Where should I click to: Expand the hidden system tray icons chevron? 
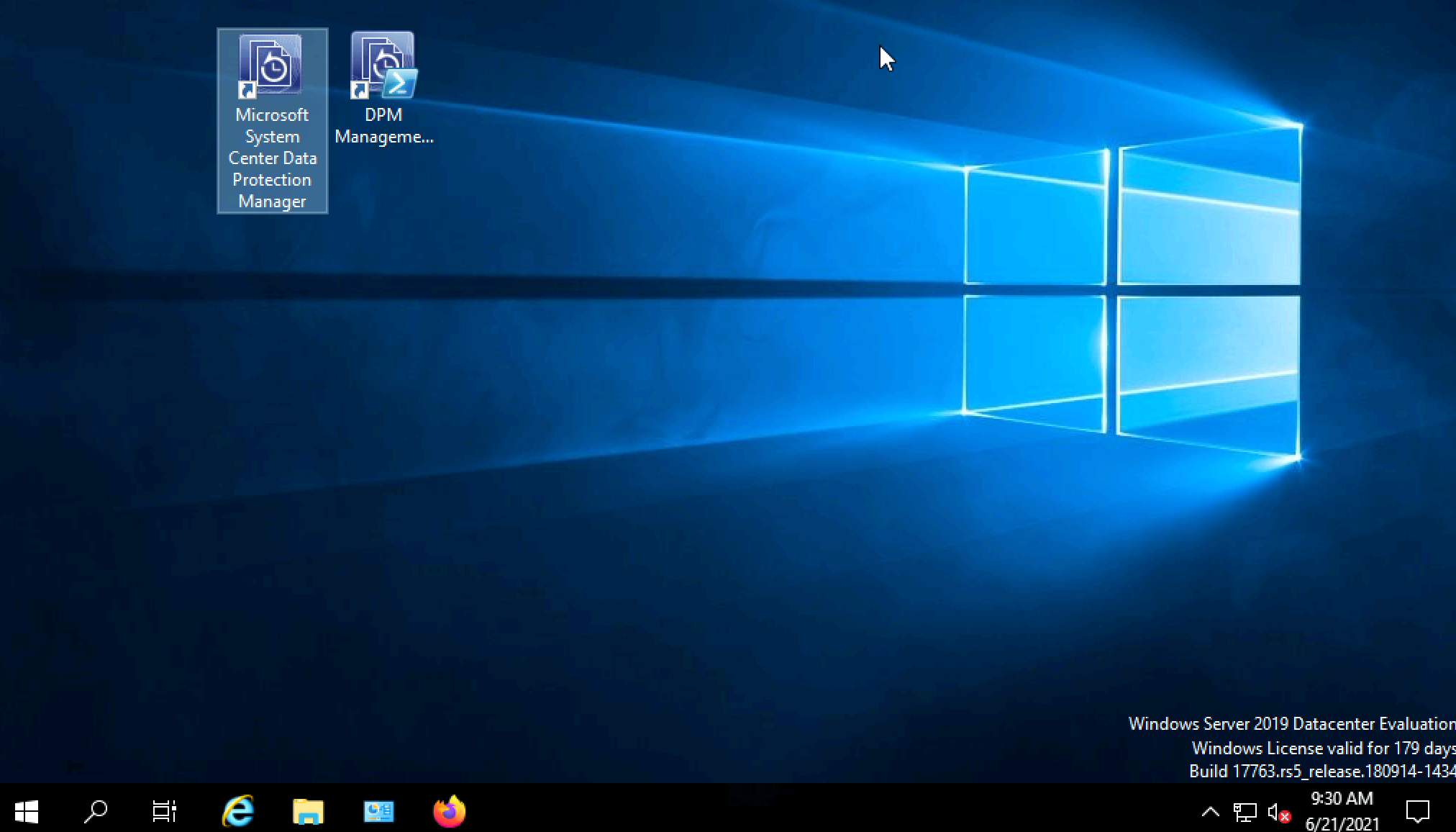(x=1211, y=812)
